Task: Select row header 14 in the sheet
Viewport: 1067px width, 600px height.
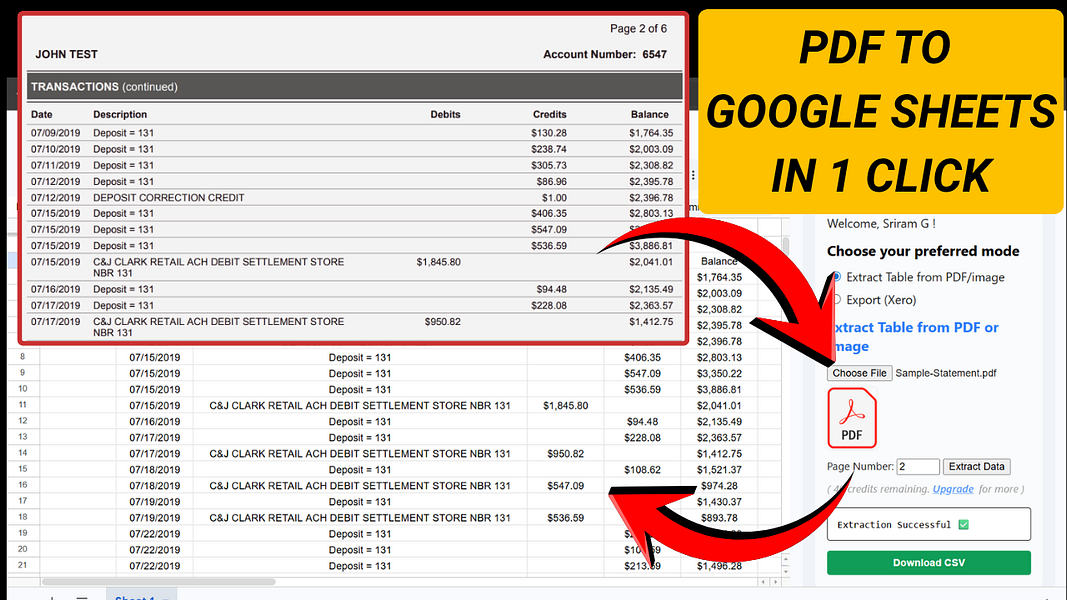Action: pos(23,453)
